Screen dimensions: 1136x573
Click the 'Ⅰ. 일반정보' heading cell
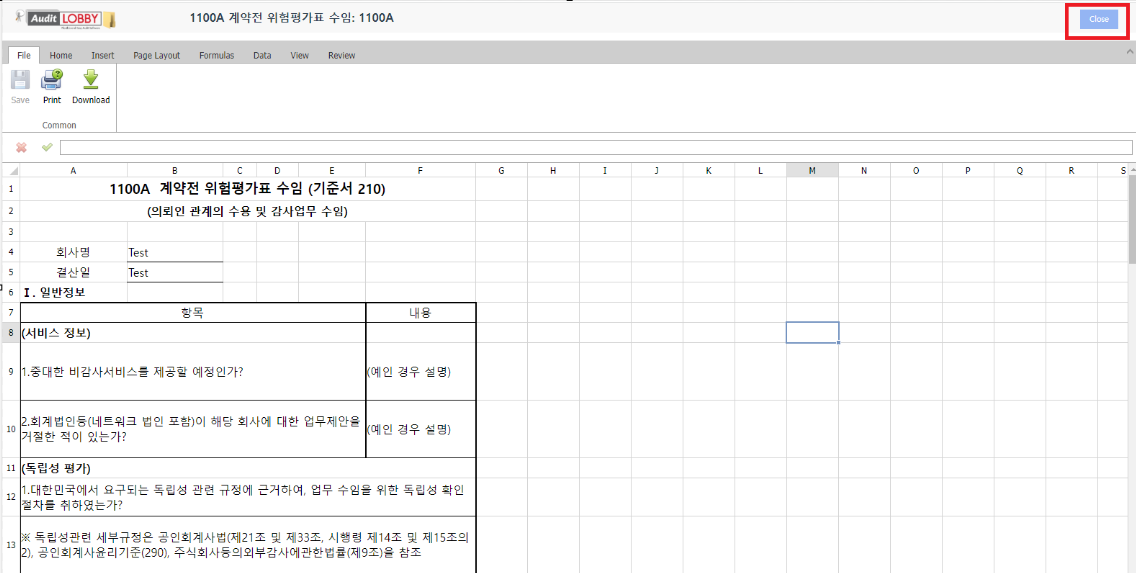[x=74, y=293]
